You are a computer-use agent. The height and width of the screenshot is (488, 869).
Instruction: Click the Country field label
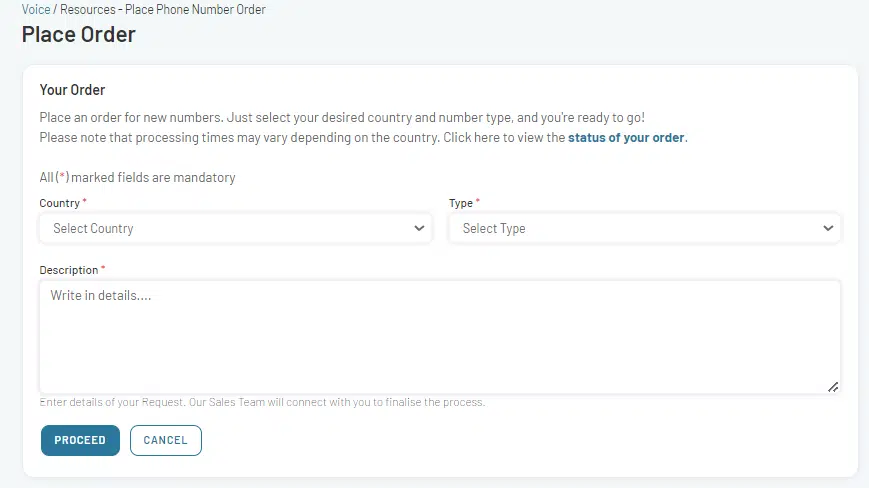pos(59,203)
